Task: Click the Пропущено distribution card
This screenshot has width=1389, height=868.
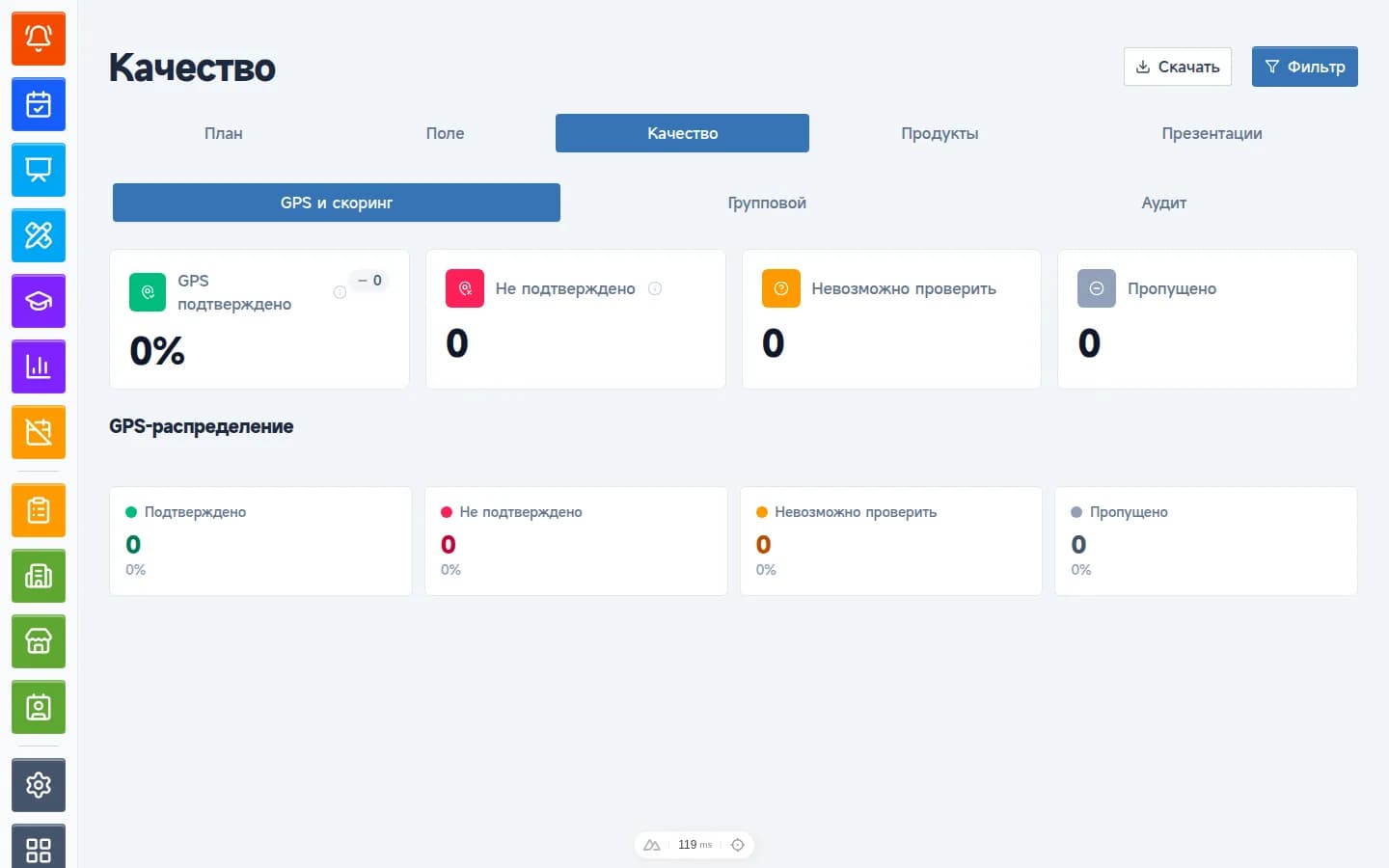Action: 1206,541
